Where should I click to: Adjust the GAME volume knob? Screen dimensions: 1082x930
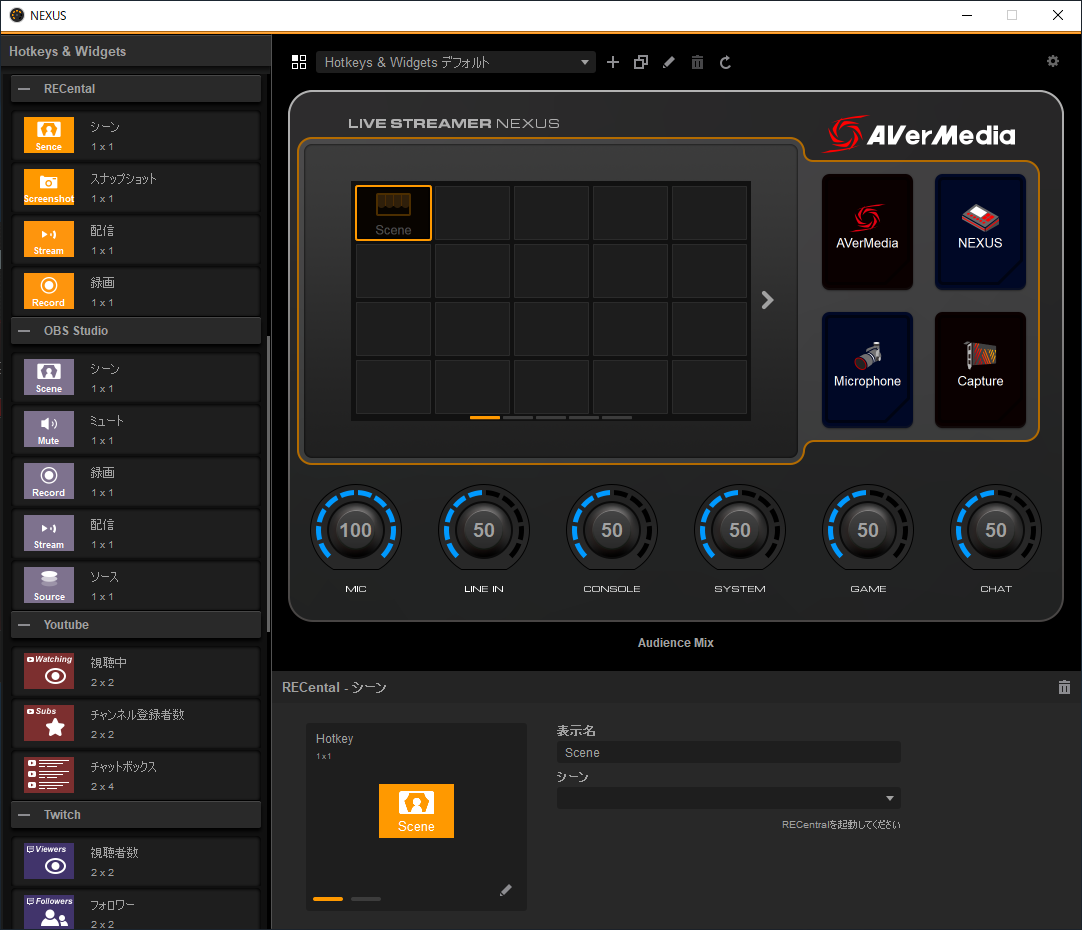(868, 529)
